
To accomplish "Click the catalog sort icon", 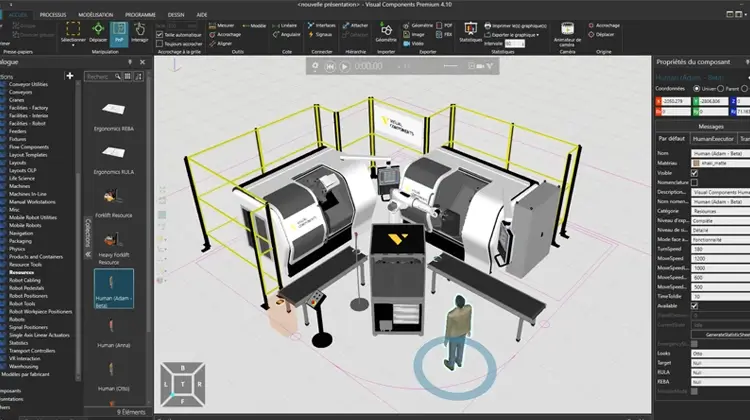I will pos(139,76).
